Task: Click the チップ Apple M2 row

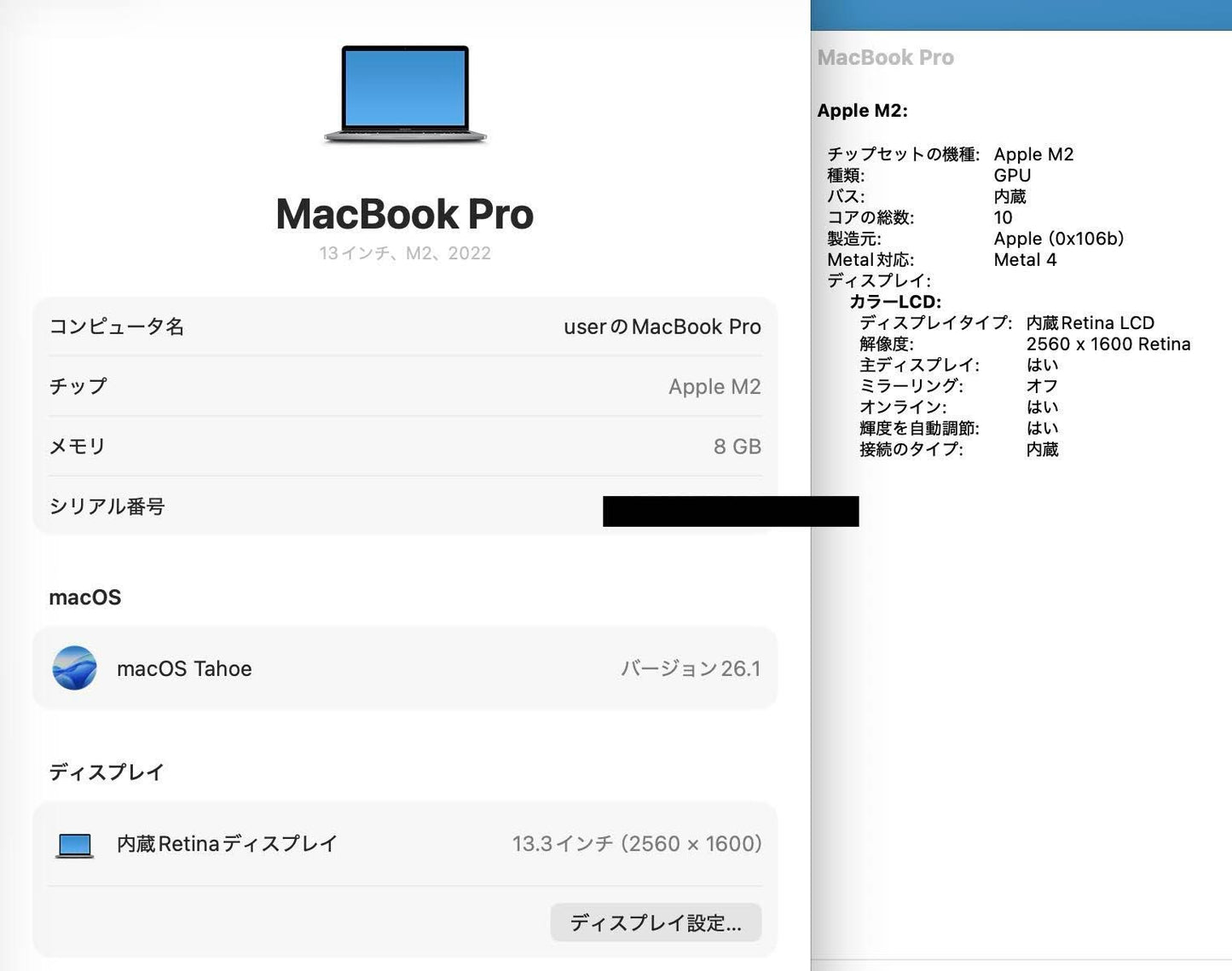Action: (405, 386)
